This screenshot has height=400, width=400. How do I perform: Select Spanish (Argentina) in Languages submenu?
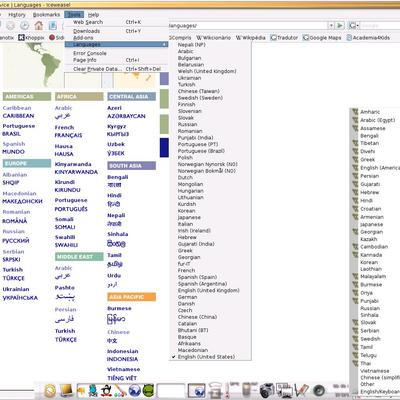(210, 284)
